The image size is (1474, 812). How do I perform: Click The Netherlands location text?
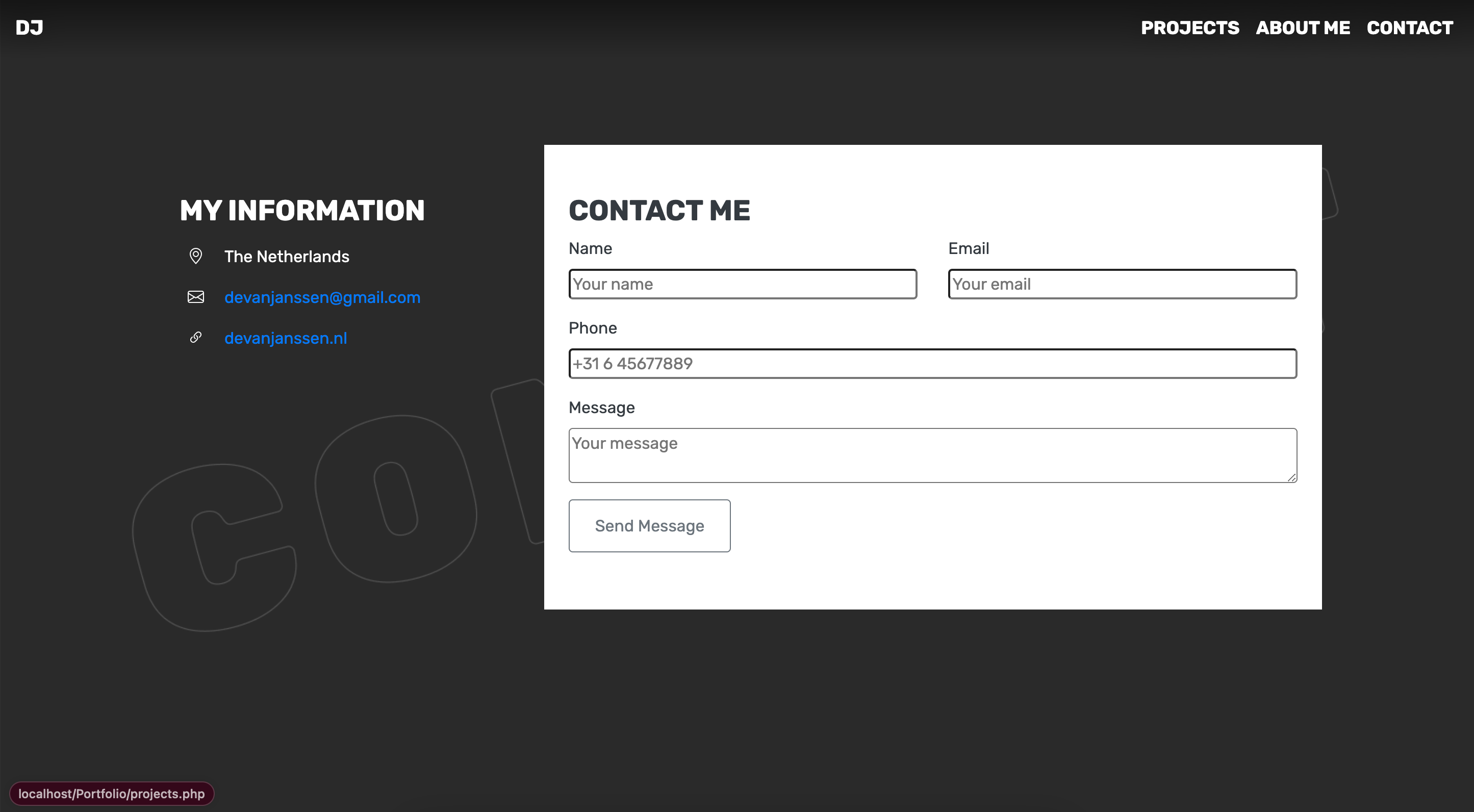point(287,257)
